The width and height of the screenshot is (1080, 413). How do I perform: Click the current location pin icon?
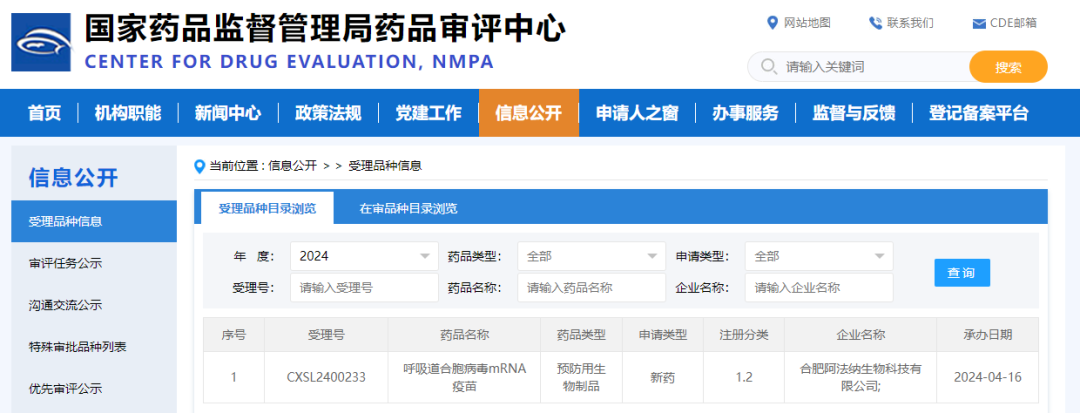[x=199, y=165]
